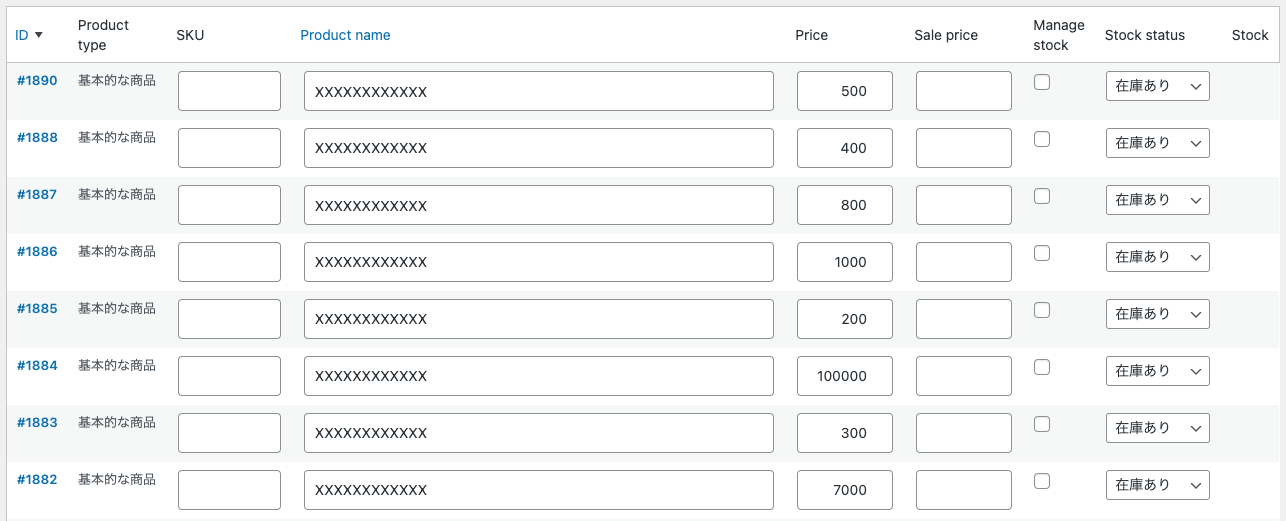Toggle Manage stock checkbox for product #1886
Screen dimensions: 1286x521
point(1042,254)
